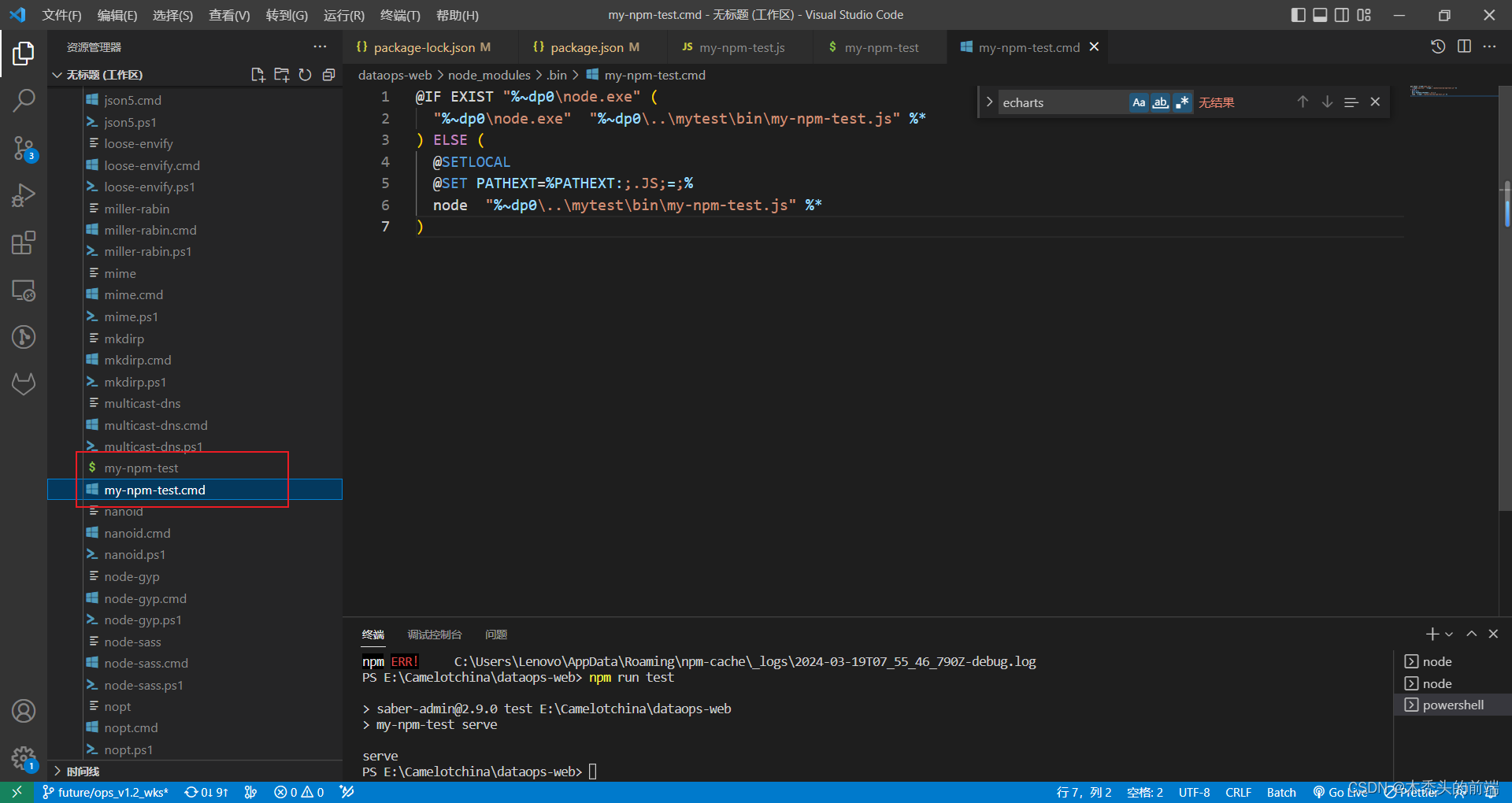Viewport: 1512px width, 803px height.
Task: Collapse the 无标题 workspace section
Action: click(57, 75)
